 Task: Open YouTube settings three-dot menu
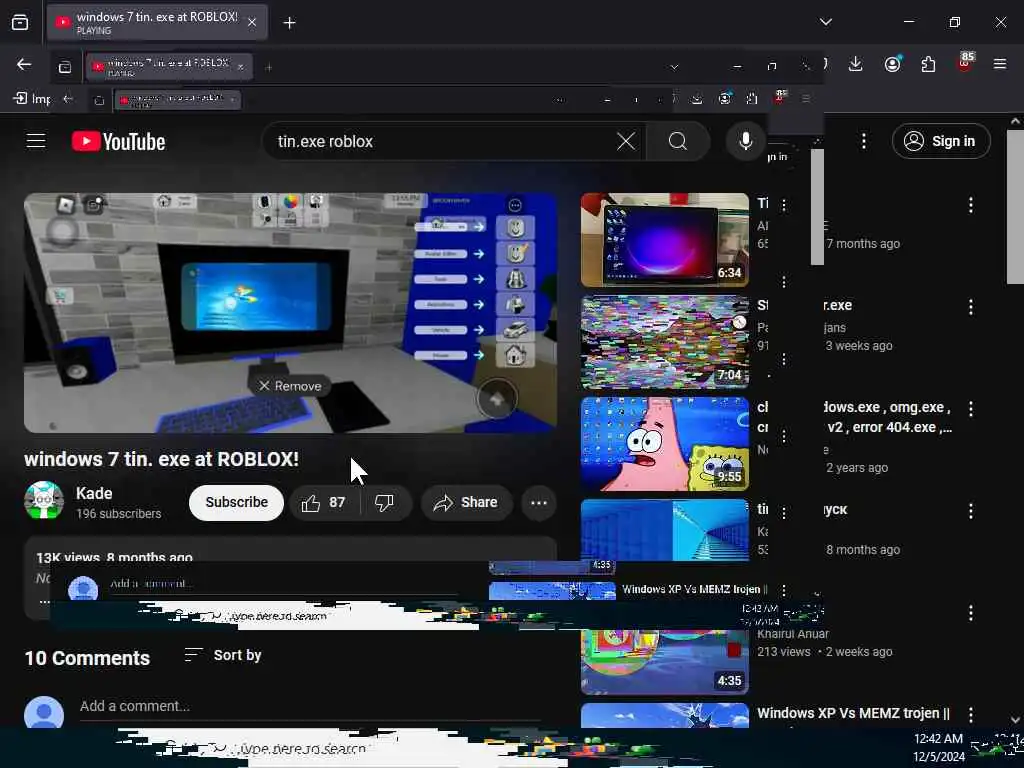pyautogui.click(x=863, y=141)
